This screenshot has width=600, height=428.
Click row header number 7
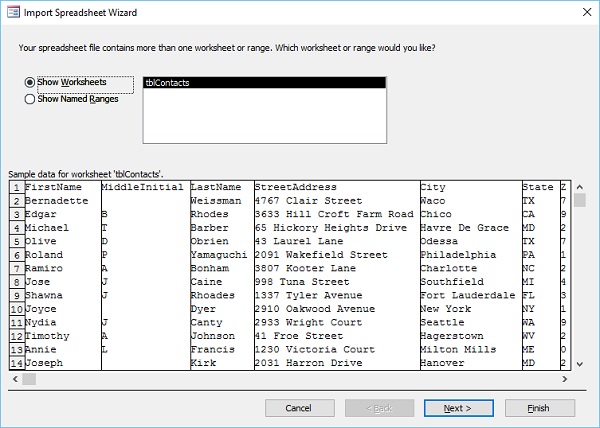pos(16,269)
